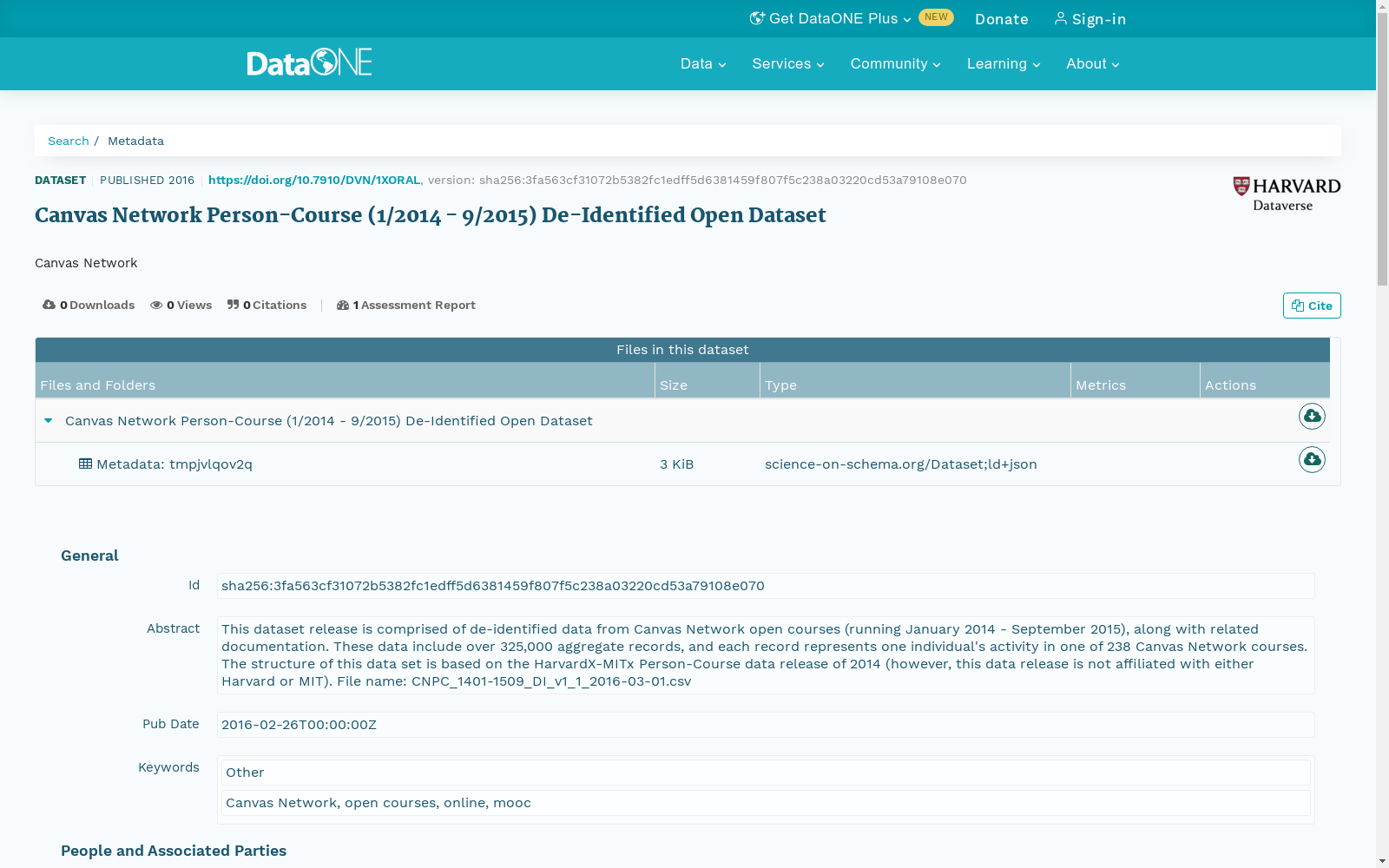Click the Pub Date value
The width and height of the screenshot is (1389, 868).
point(766,725)
